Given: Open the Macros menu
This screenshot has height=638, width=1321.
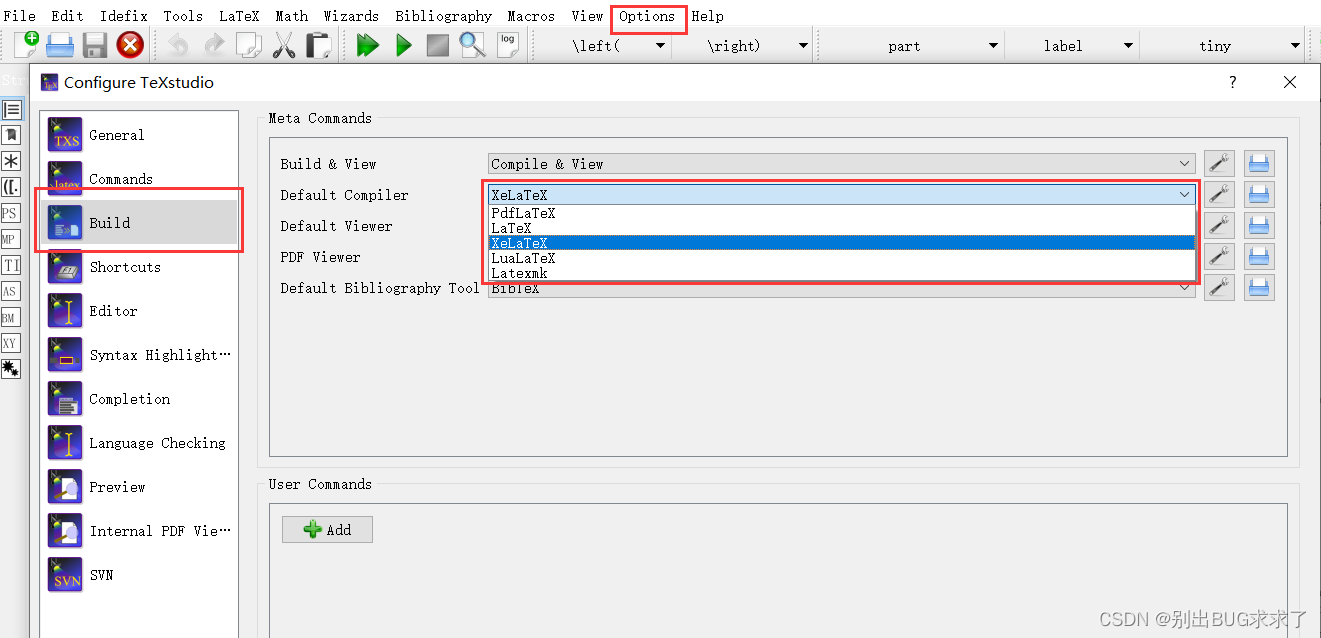Looking at the screenshot, I should pyautogui.click(x=531, y=16).
